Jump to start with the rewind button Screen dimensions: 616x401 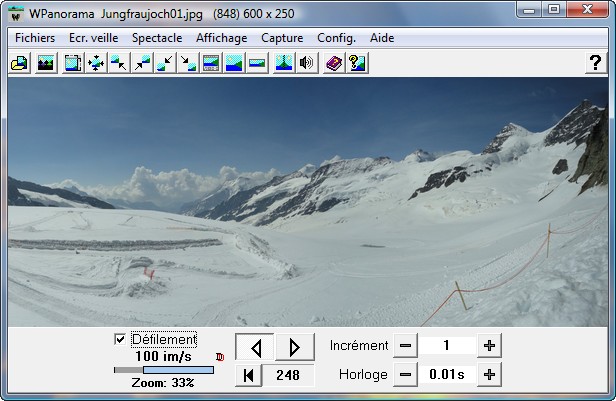pyautogui.click(x=248, y=375)
